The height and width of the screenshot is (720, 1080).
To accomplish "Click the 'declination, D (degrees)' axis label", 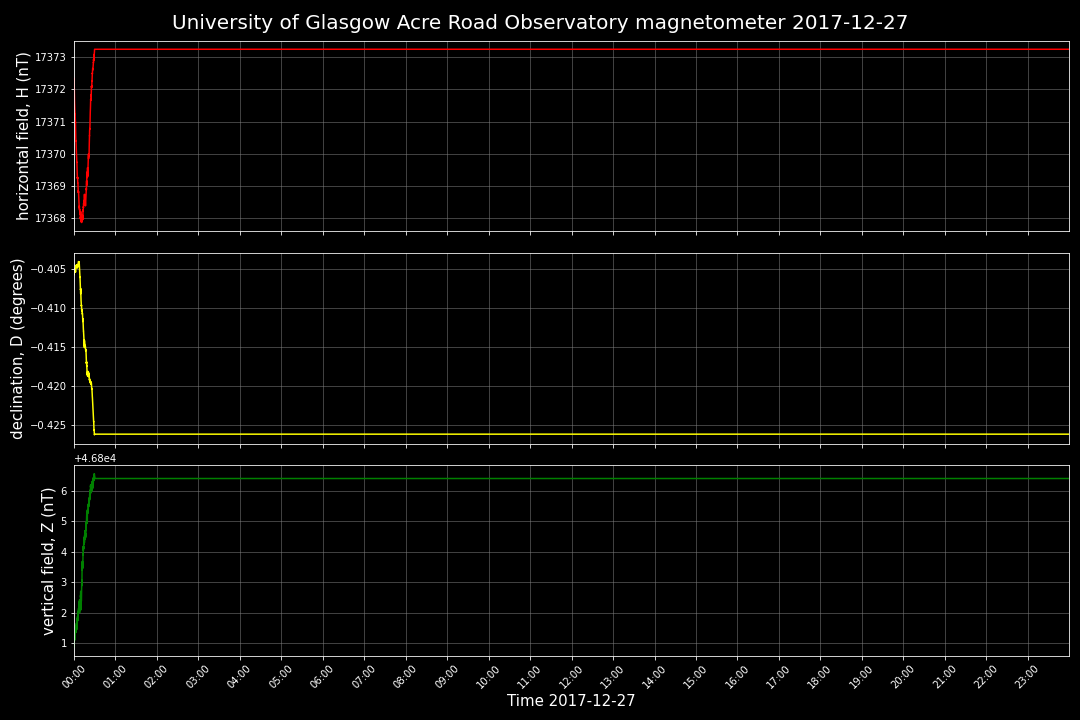I will 17,349.
